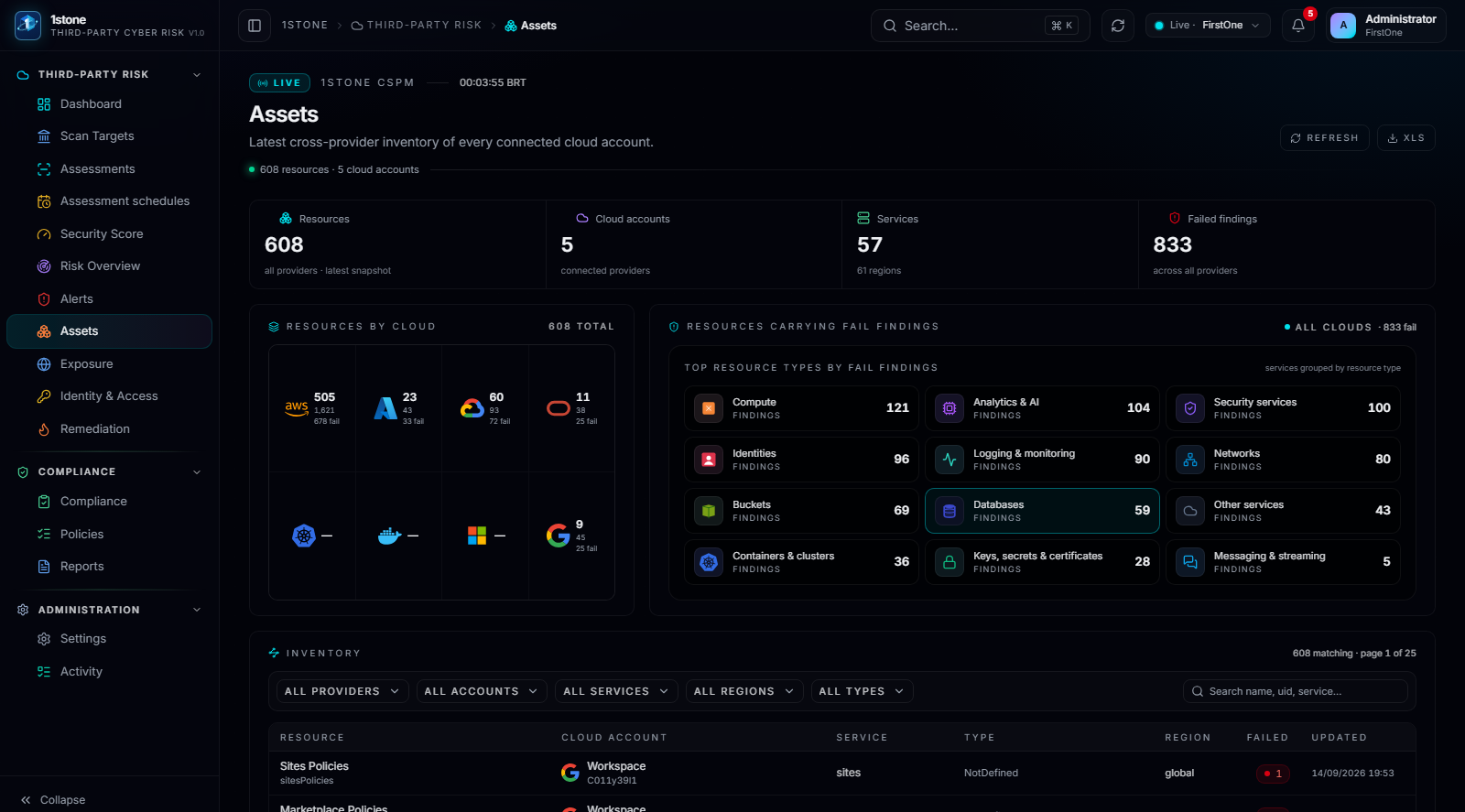The image size is (1465, 812).
Task: Click the REFRESH button
Action: click(1324, 138)
